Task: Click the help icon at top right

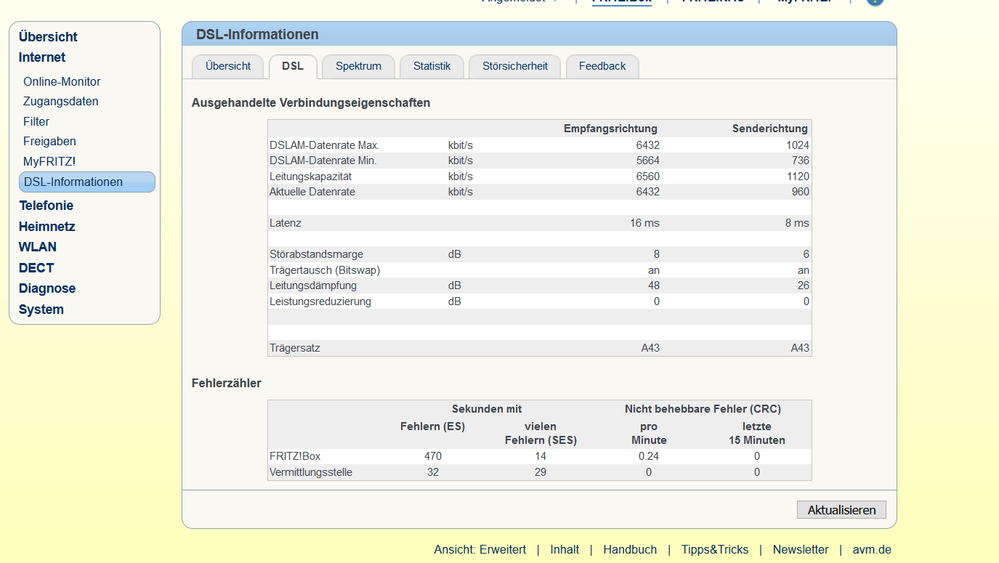Action: click(x=875, y=2)
